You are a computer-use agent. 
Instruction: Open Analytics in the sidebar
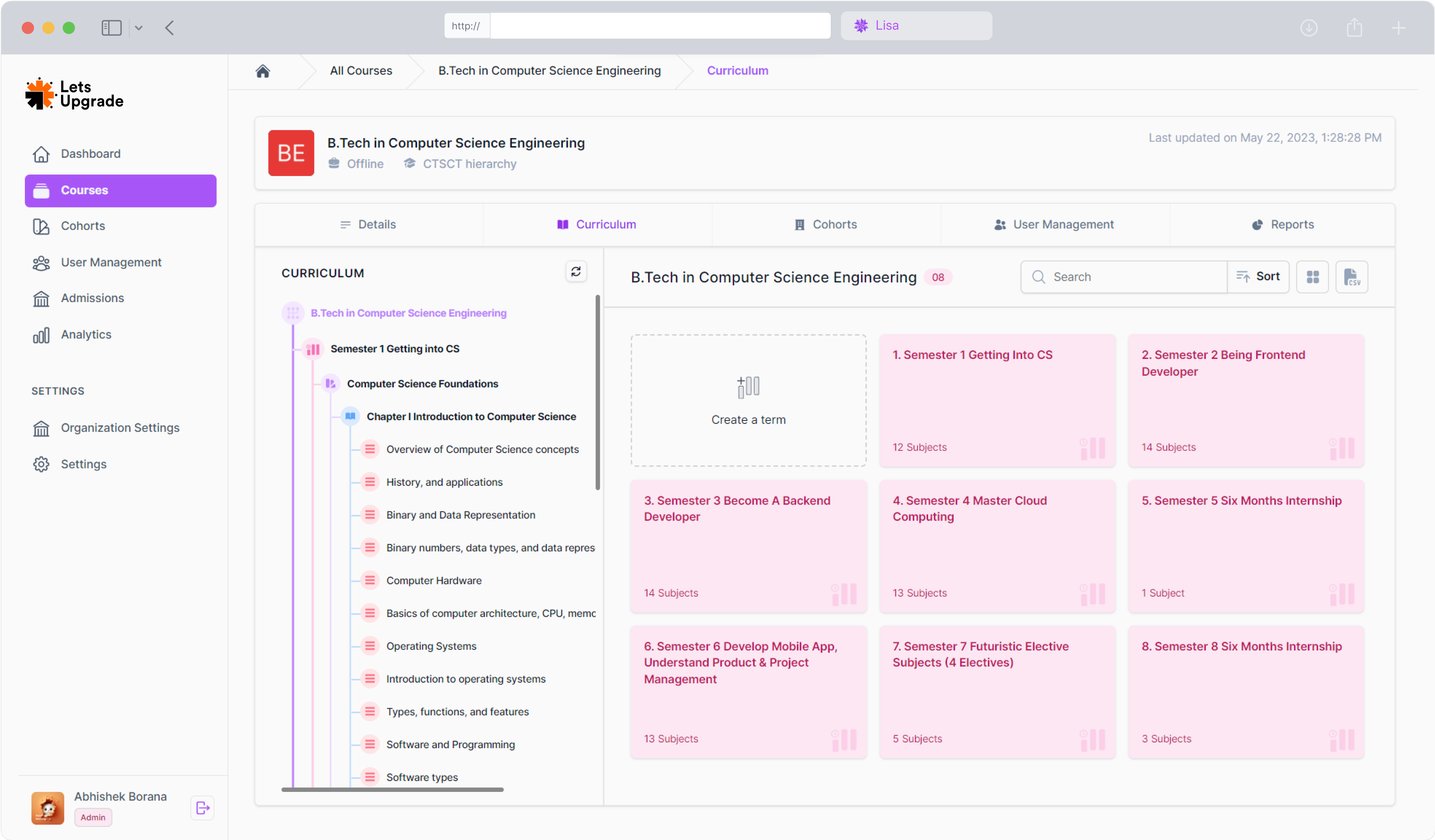(x=86, y=334)
